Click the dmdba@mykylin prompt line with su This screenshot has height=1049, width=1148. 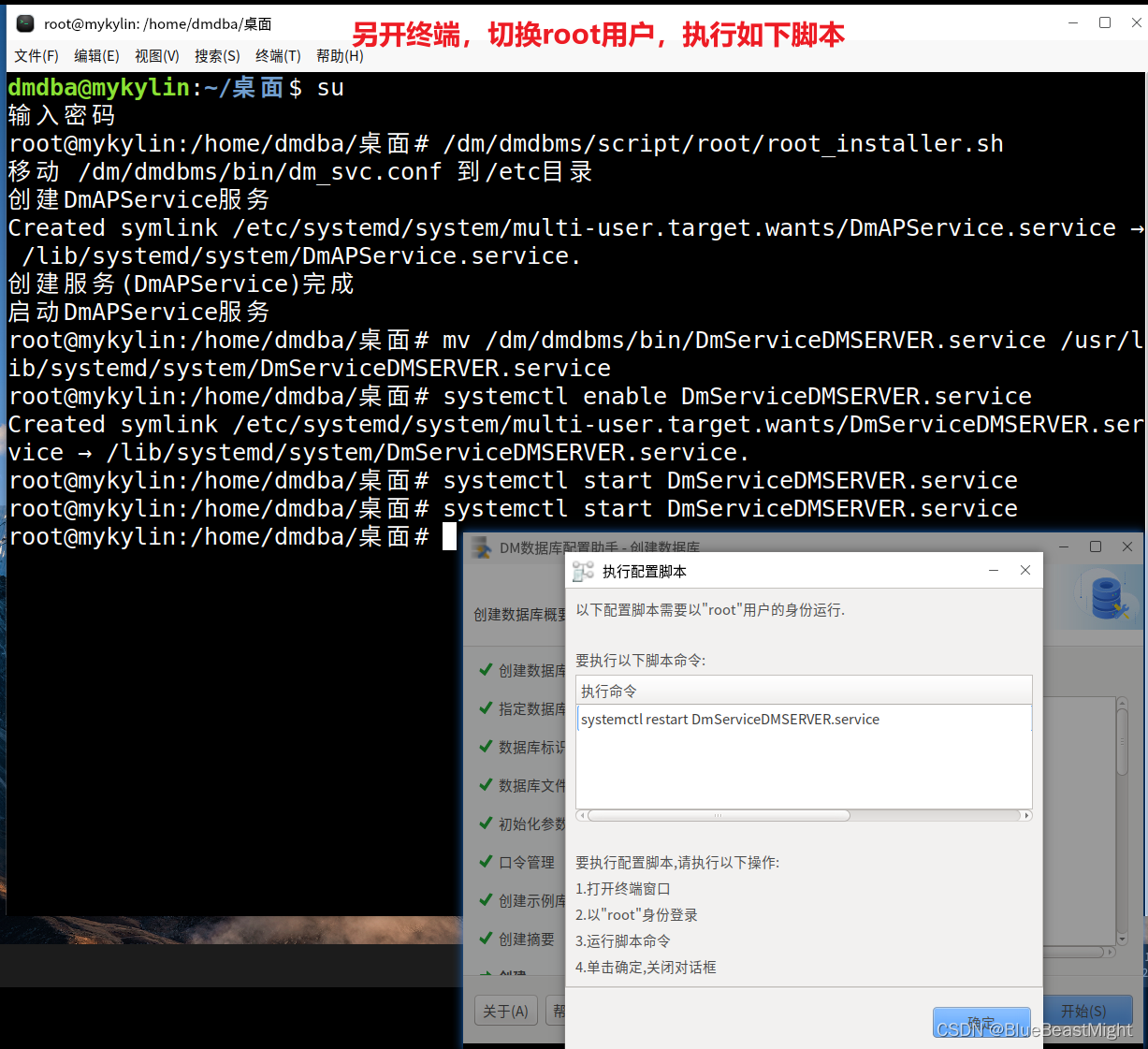176,87
